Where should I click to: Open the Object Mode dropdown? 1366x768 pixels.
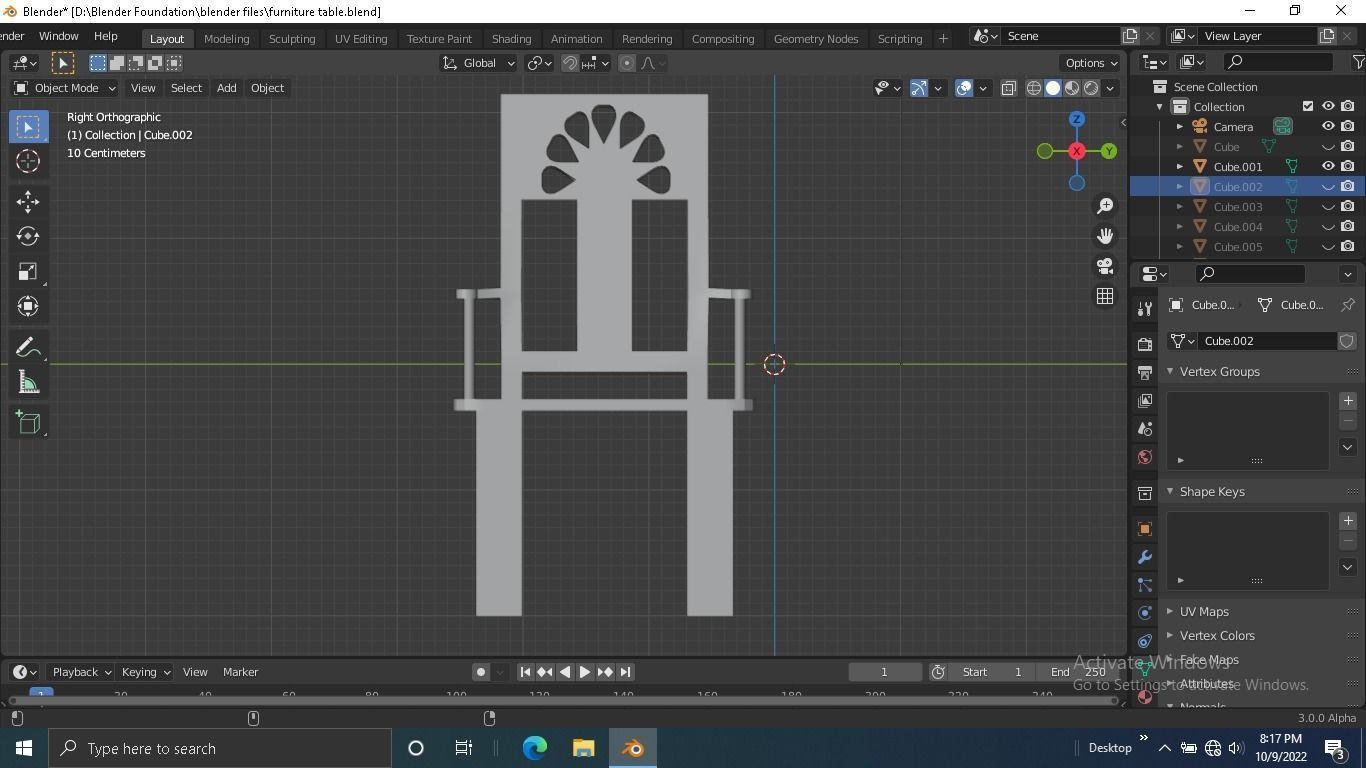pyautogui.click(x=65, y=88)
